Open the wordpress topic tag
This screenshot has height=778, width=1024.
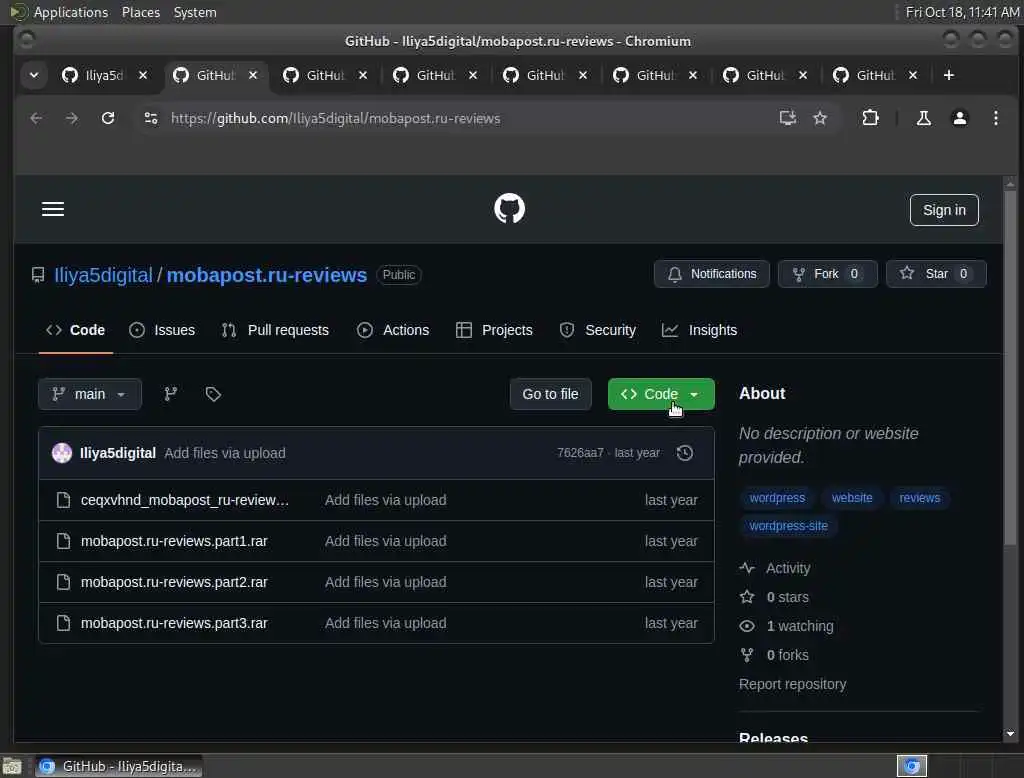tap(777, 498)
